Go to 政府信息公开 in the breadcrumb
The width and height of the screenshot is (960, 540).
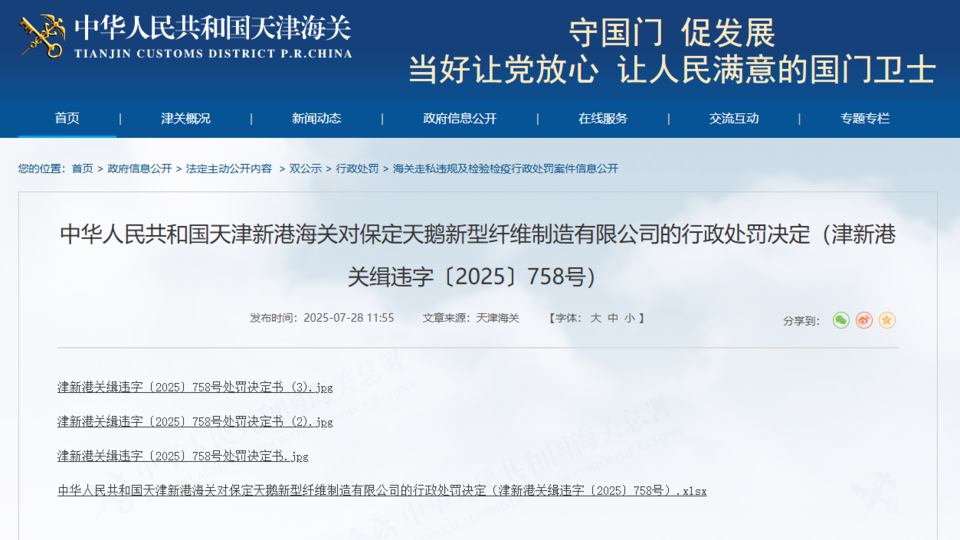point(140,168)
